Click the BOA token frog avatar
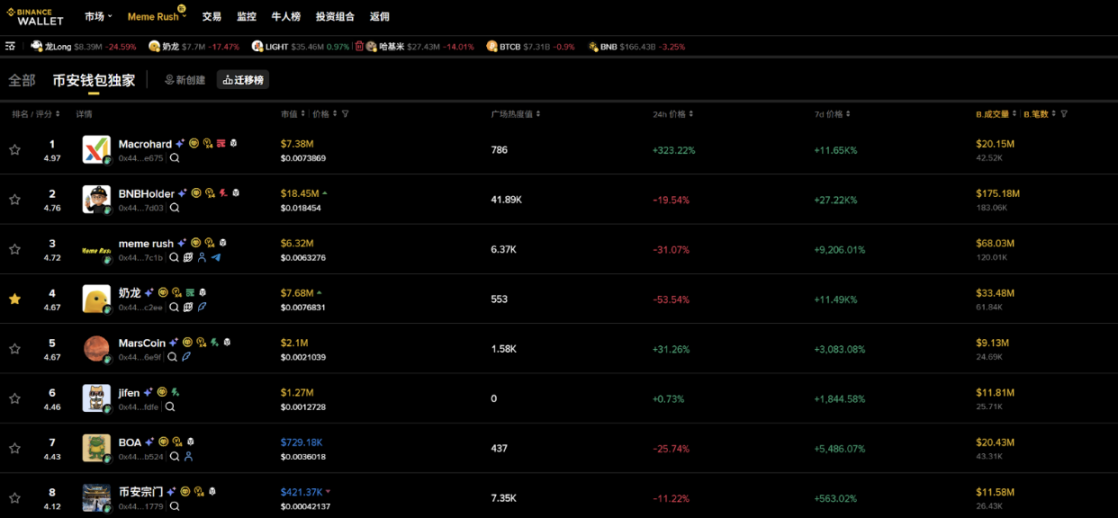This screenshot has width=1118, height=518. 96,448
